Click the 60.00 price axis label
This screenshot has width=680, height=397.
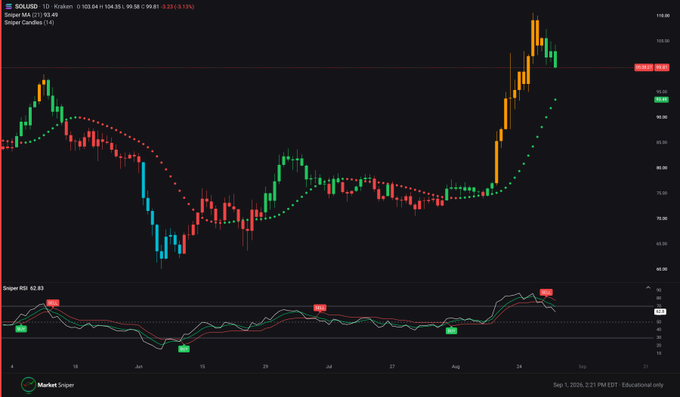662,269
